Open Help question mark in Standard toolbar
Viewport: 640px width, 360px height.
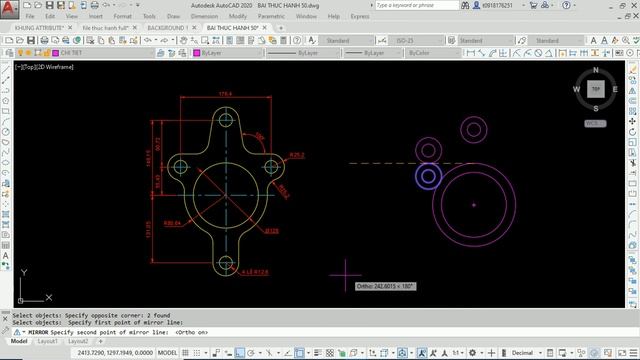[x=297, y=40]
